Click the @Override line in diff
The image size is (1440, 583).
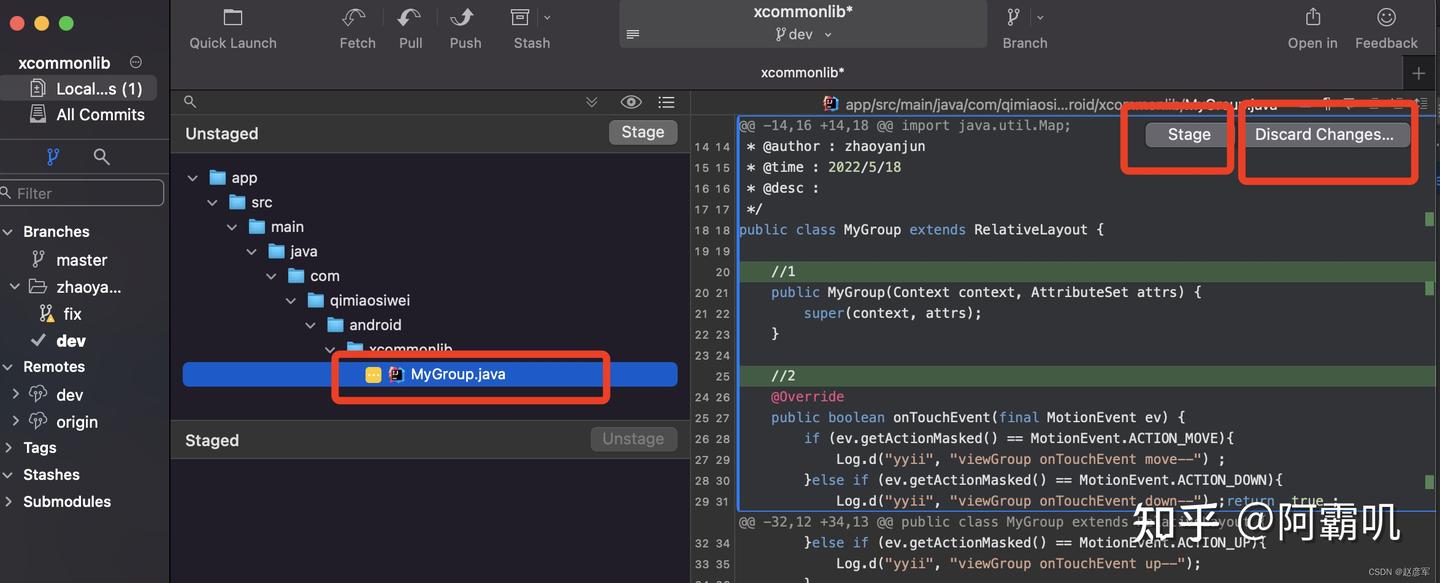coord(807,397)
